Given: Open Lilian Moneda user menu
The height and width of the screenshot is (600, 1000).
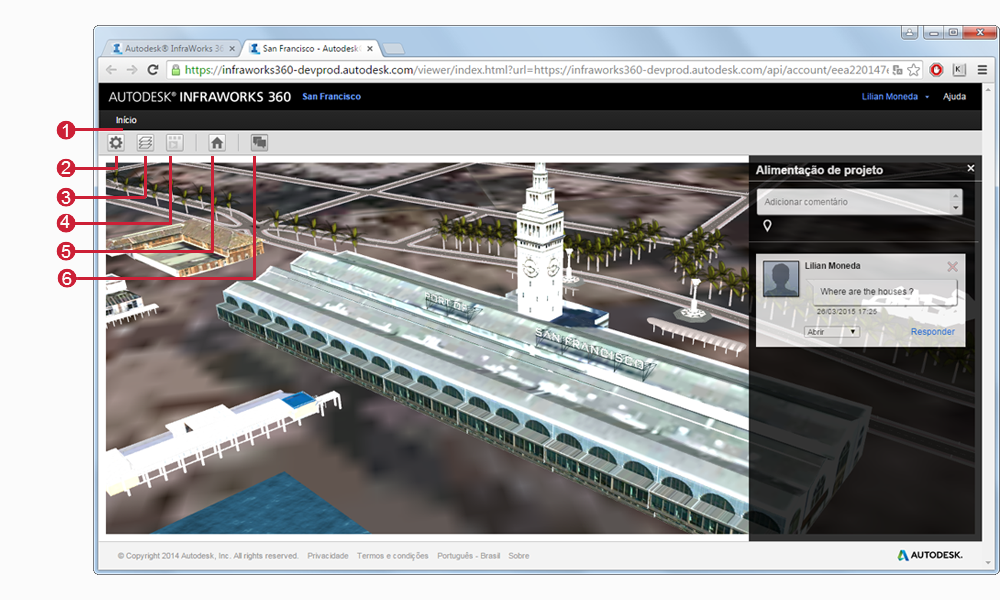Looking at the screenshot, I should pos(895,96).
